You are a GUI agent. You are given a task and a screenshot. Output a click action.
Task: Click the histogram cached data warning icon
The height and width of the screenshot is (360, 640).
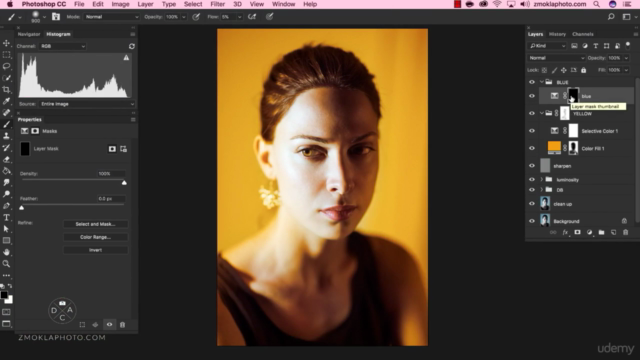click(x=126, y=58)
